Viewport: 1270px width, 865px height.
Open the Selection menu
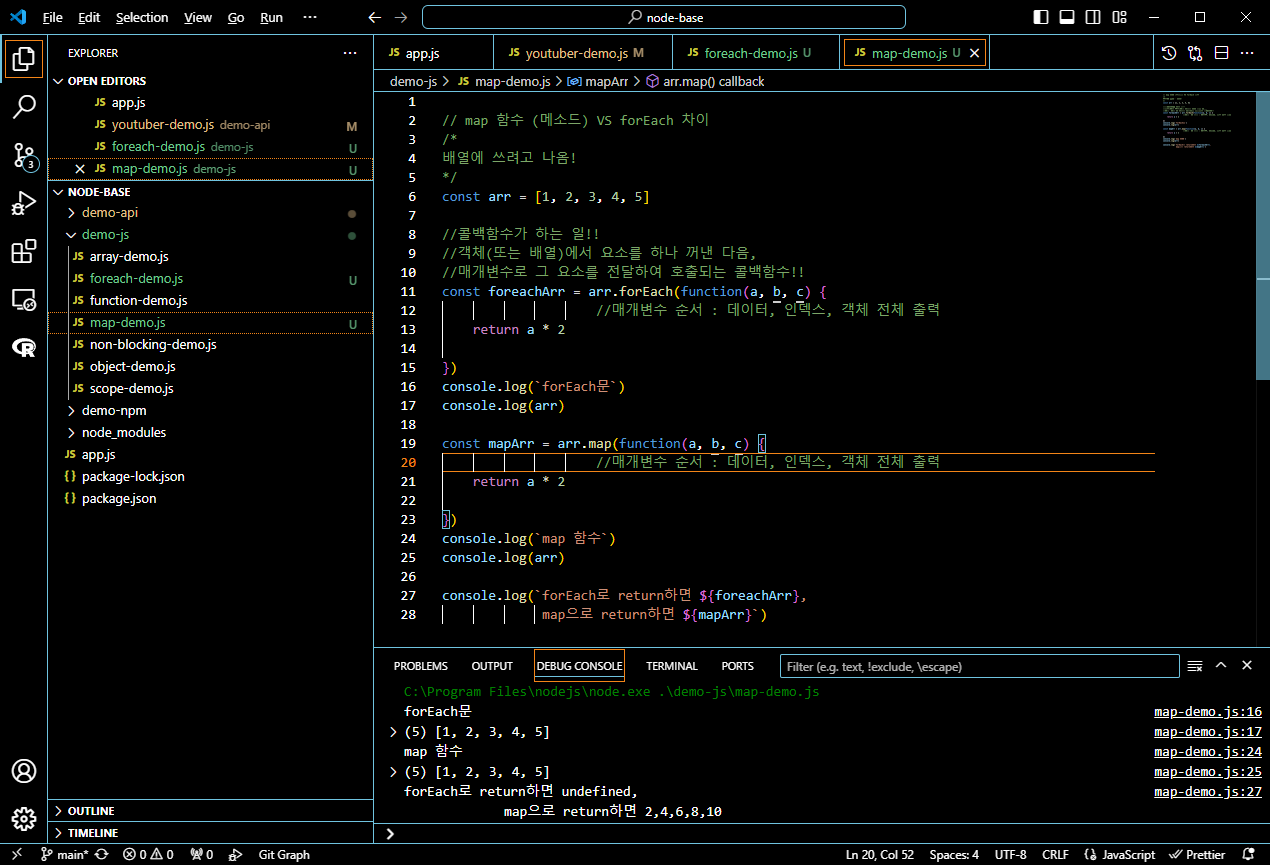pos(142,18)
